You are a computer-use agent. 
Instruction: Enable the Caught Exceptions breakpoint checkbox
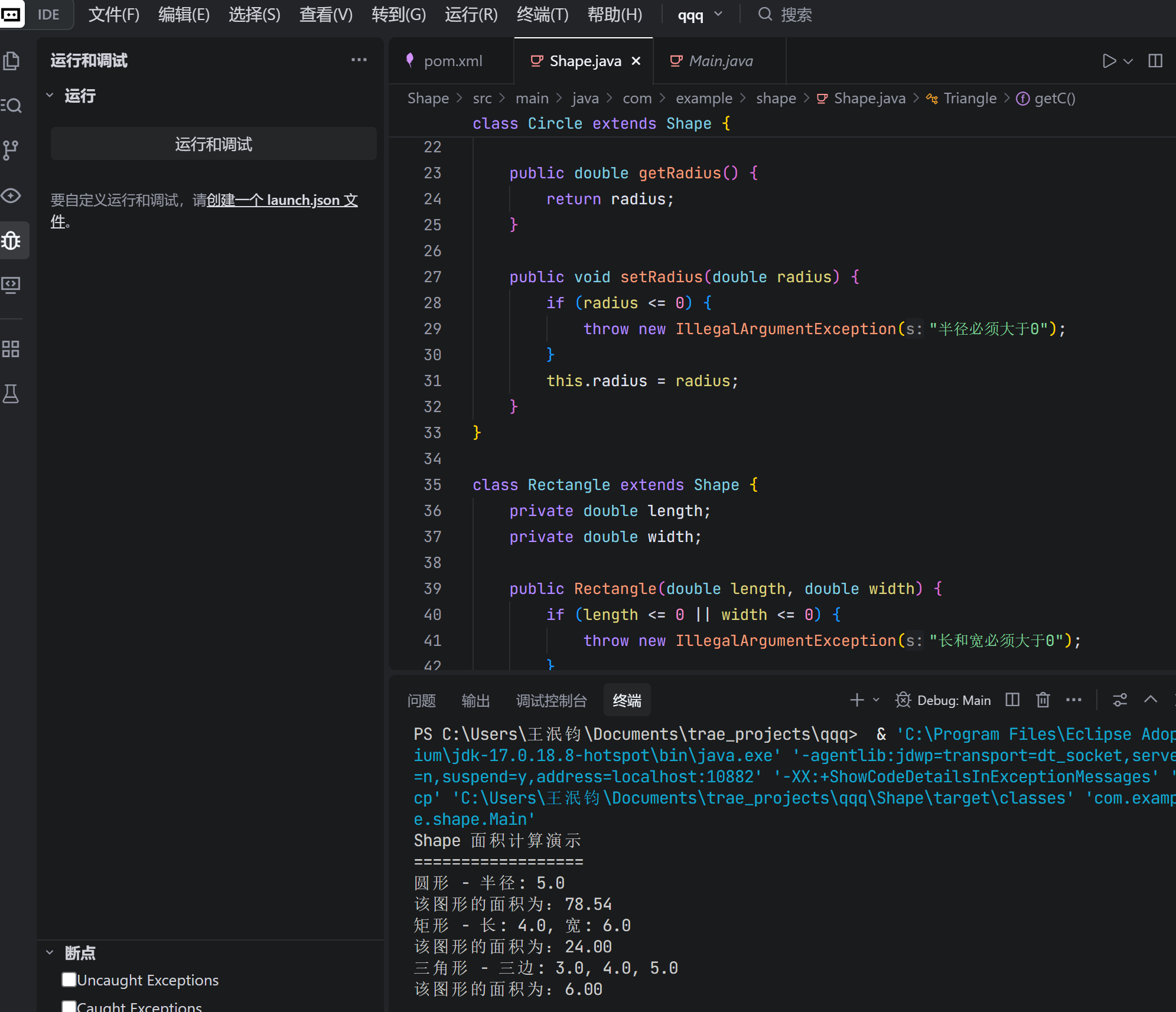(69, 1006)
